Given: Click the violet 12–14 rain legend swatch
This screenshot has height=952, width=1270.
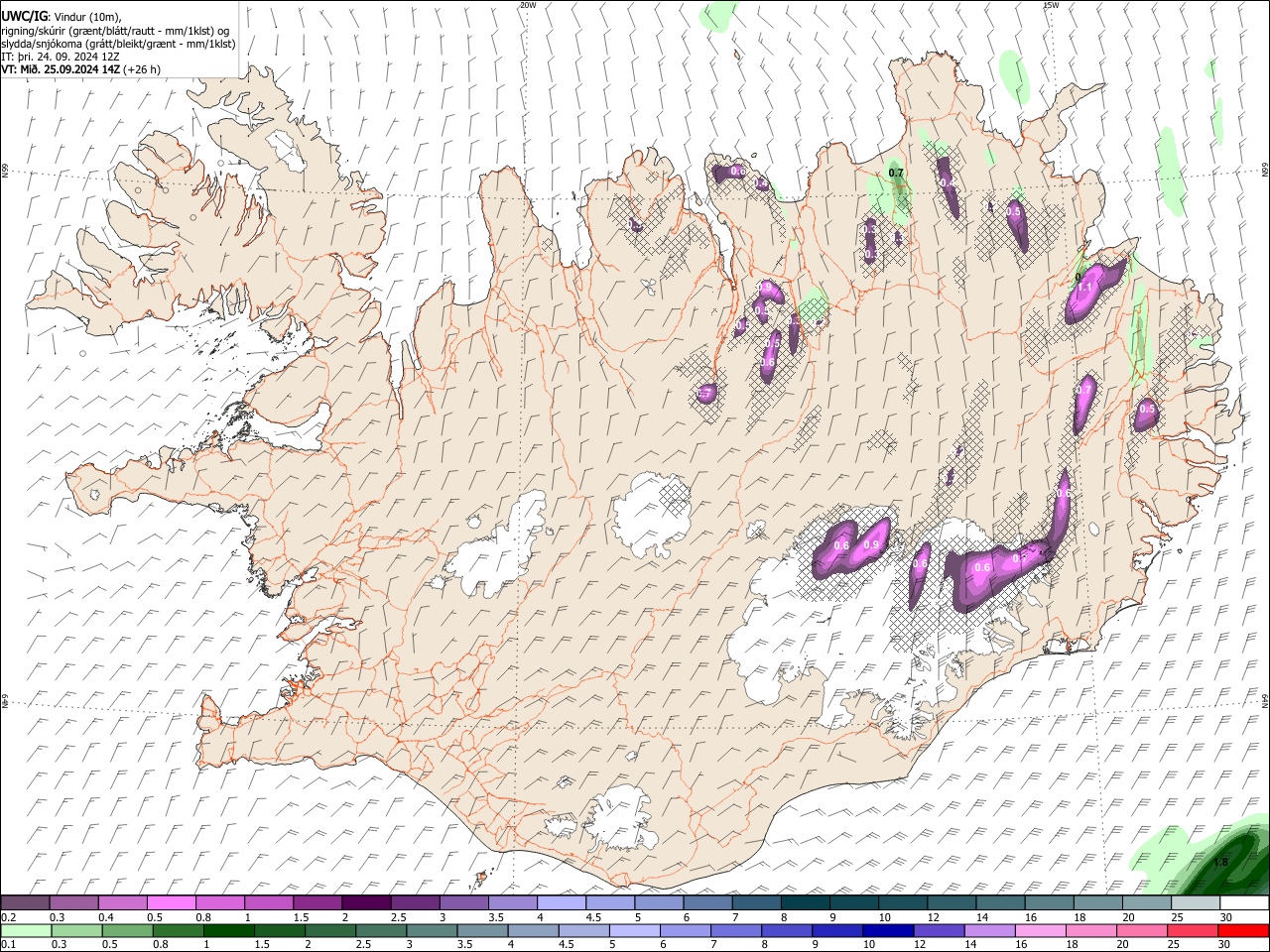Looking at the screenshot, I should (x=939, y=930).
